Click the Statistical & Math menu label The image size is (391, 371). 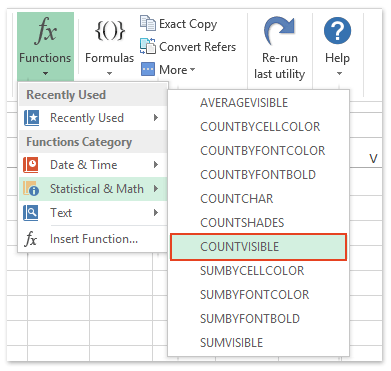97,189
